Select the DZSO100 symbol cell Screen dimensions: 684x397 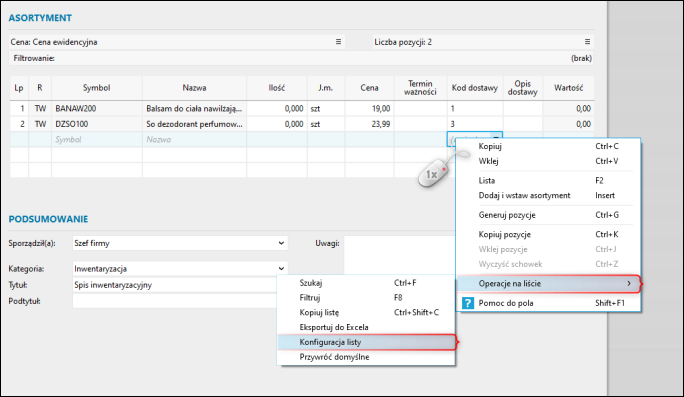(x=96, y=124)
